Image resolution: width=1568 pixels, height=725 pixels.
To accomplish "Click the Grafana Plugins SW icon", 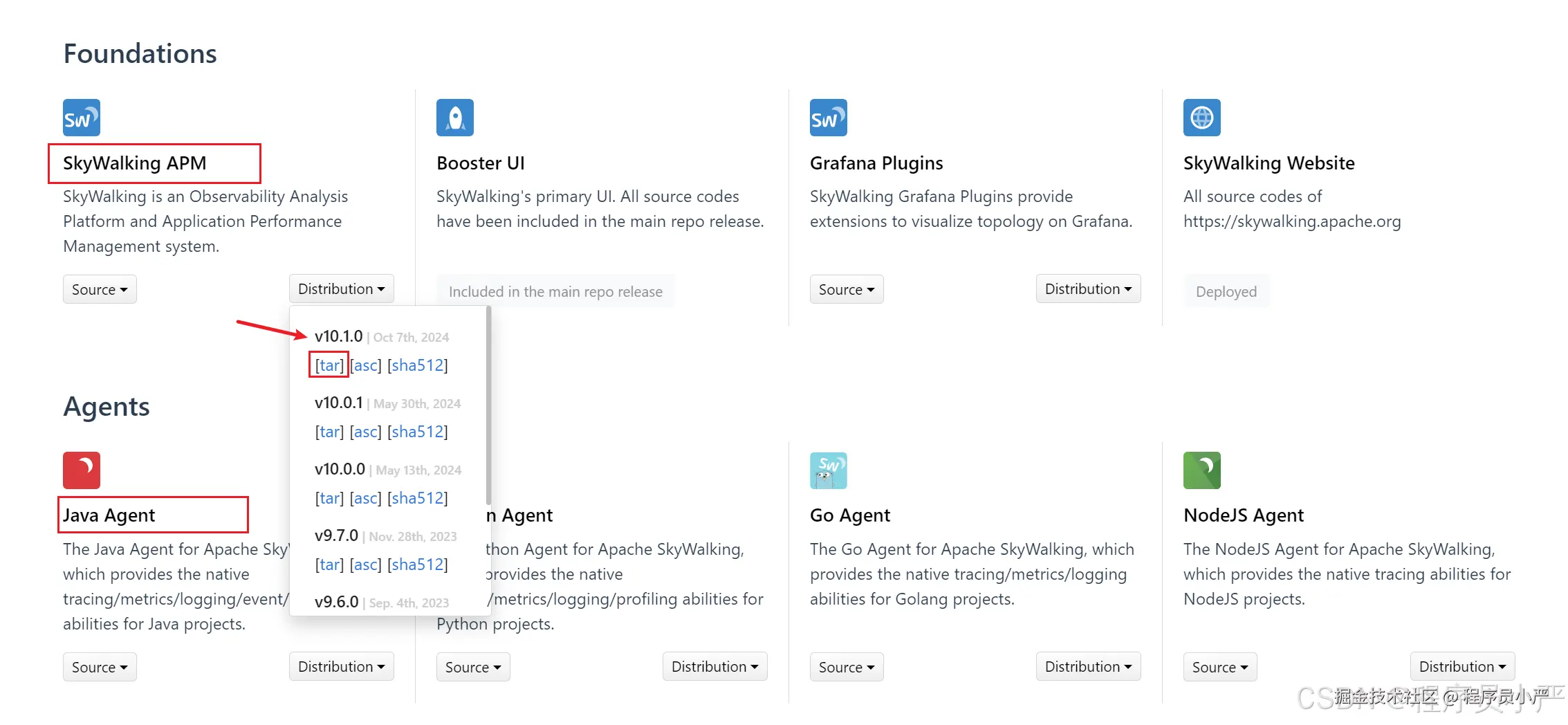I will (x=829, y=118).
